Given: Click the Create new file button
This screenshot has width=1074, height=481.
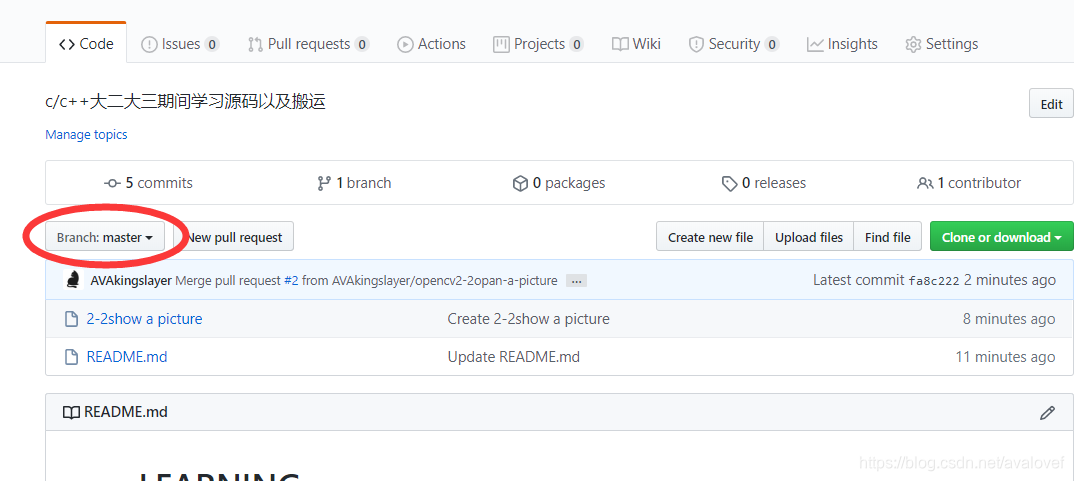Looking at the screenshot, I should (x=710, y=237).
